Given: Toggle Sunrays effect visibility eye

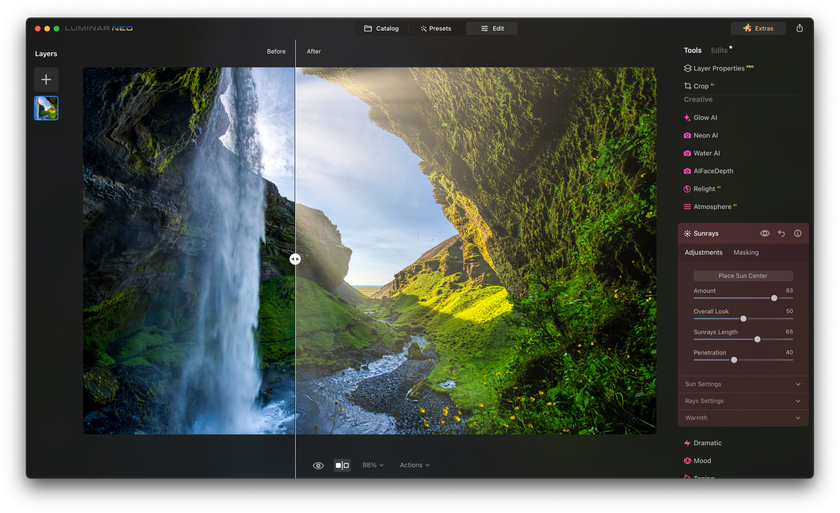Looking at the screenshot, I should pos(764,233).
